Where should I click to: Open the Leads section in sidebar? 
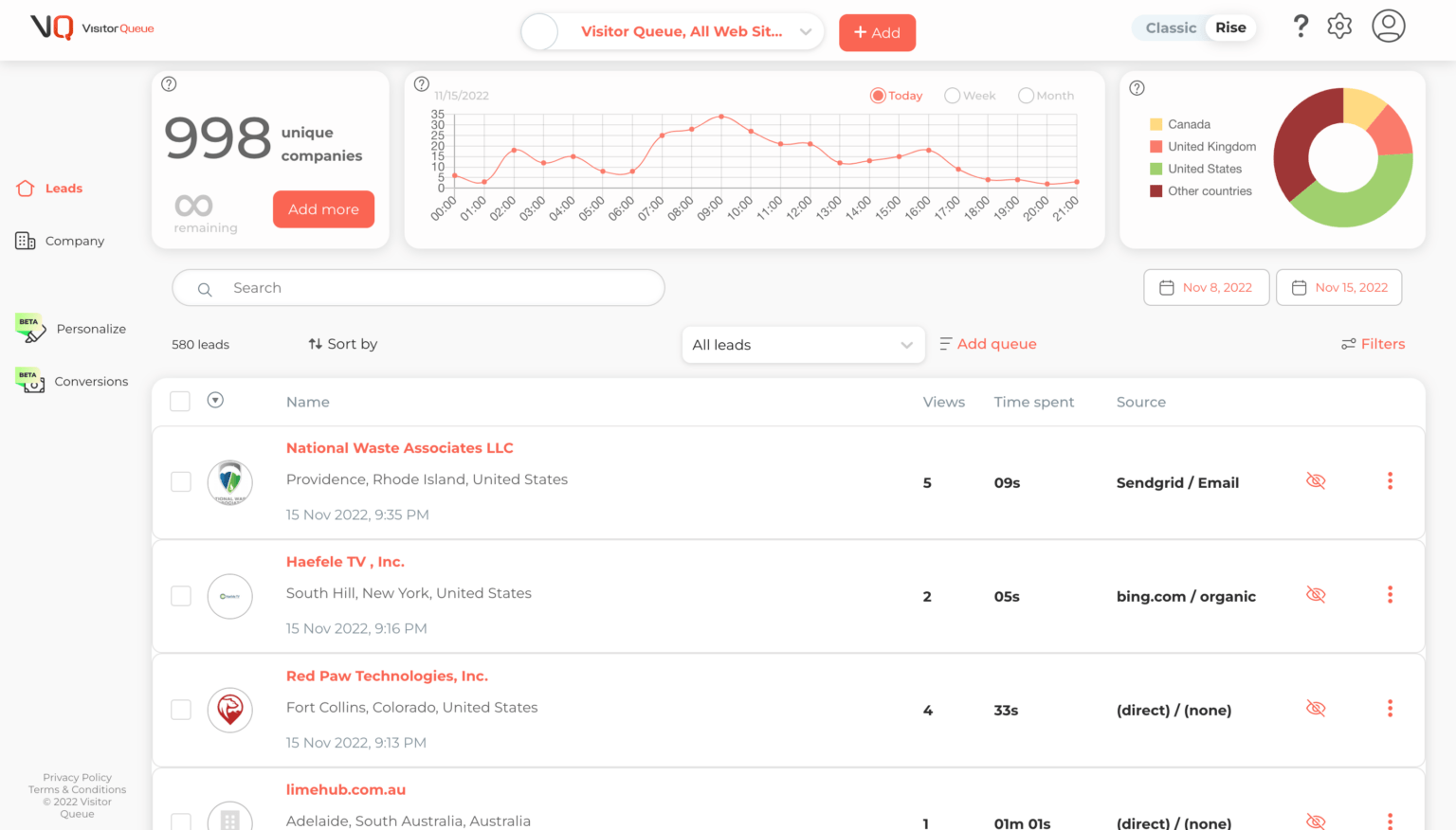(64, 188)
